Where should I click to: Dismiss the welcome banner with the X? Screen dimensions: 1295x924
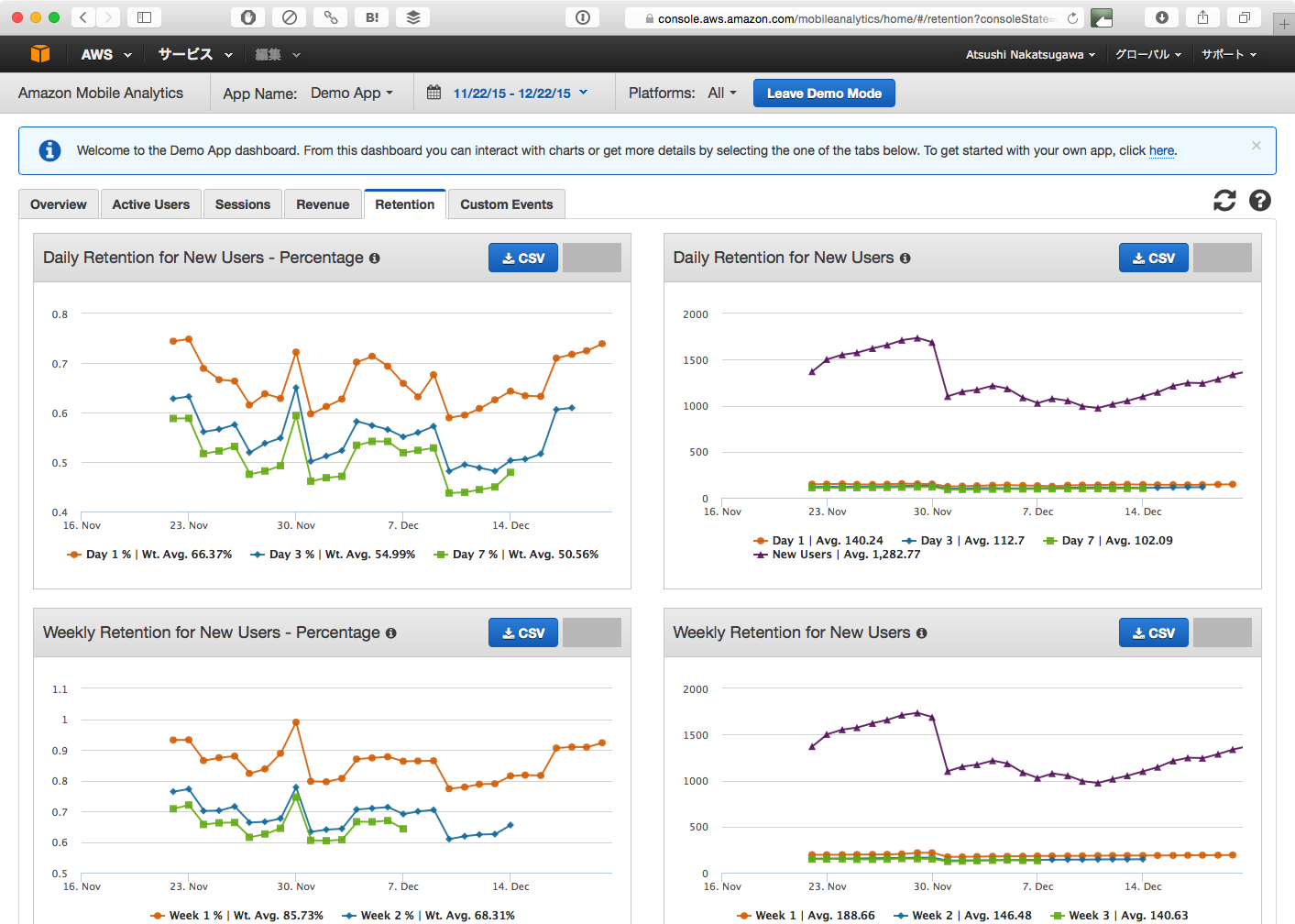1257,146
